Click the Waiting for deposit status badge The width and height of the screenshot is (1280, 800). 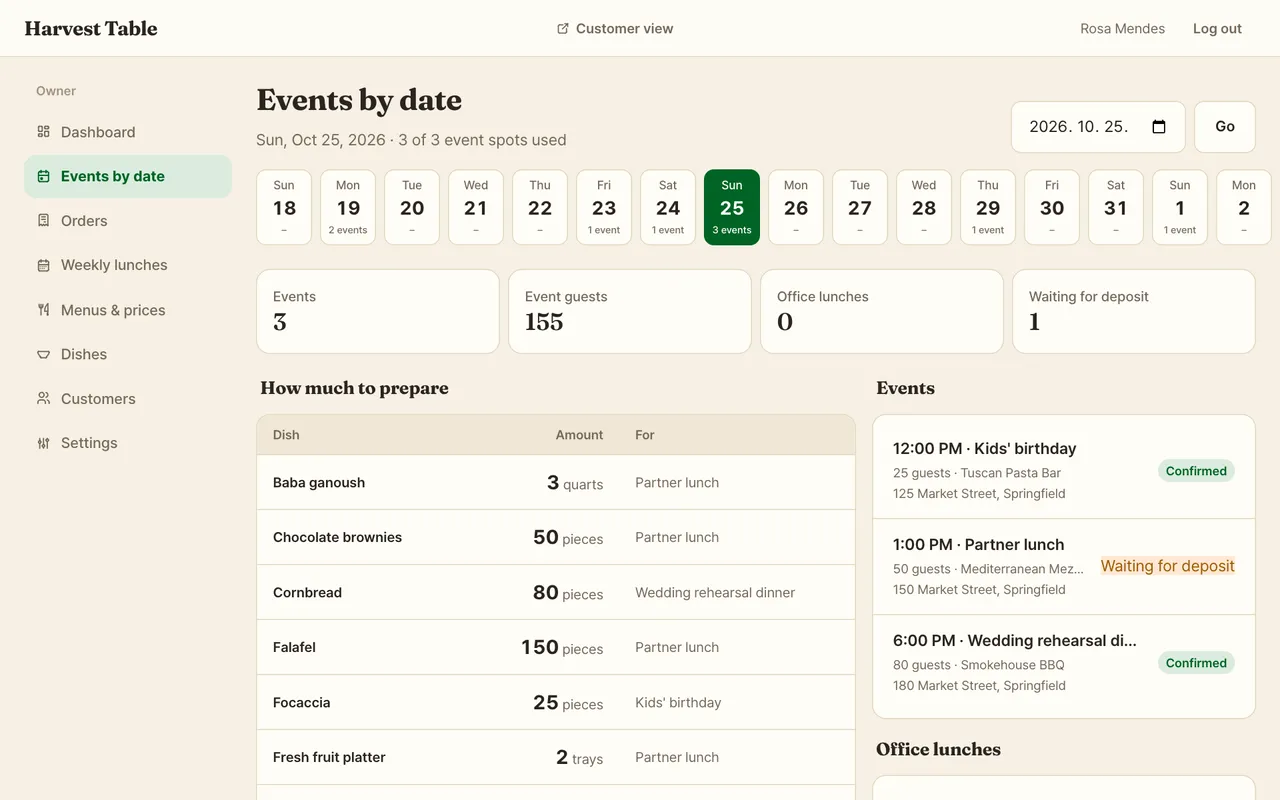pos(1168,566)
